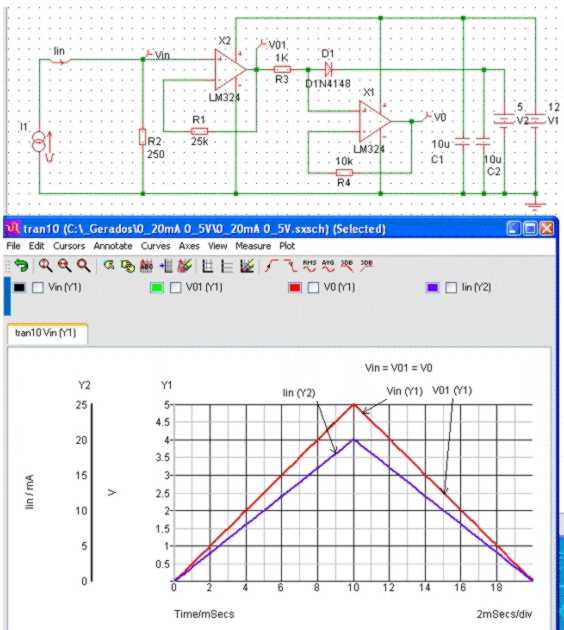Open the Measure menu
The image size is (564, 630).
[253, 246]
